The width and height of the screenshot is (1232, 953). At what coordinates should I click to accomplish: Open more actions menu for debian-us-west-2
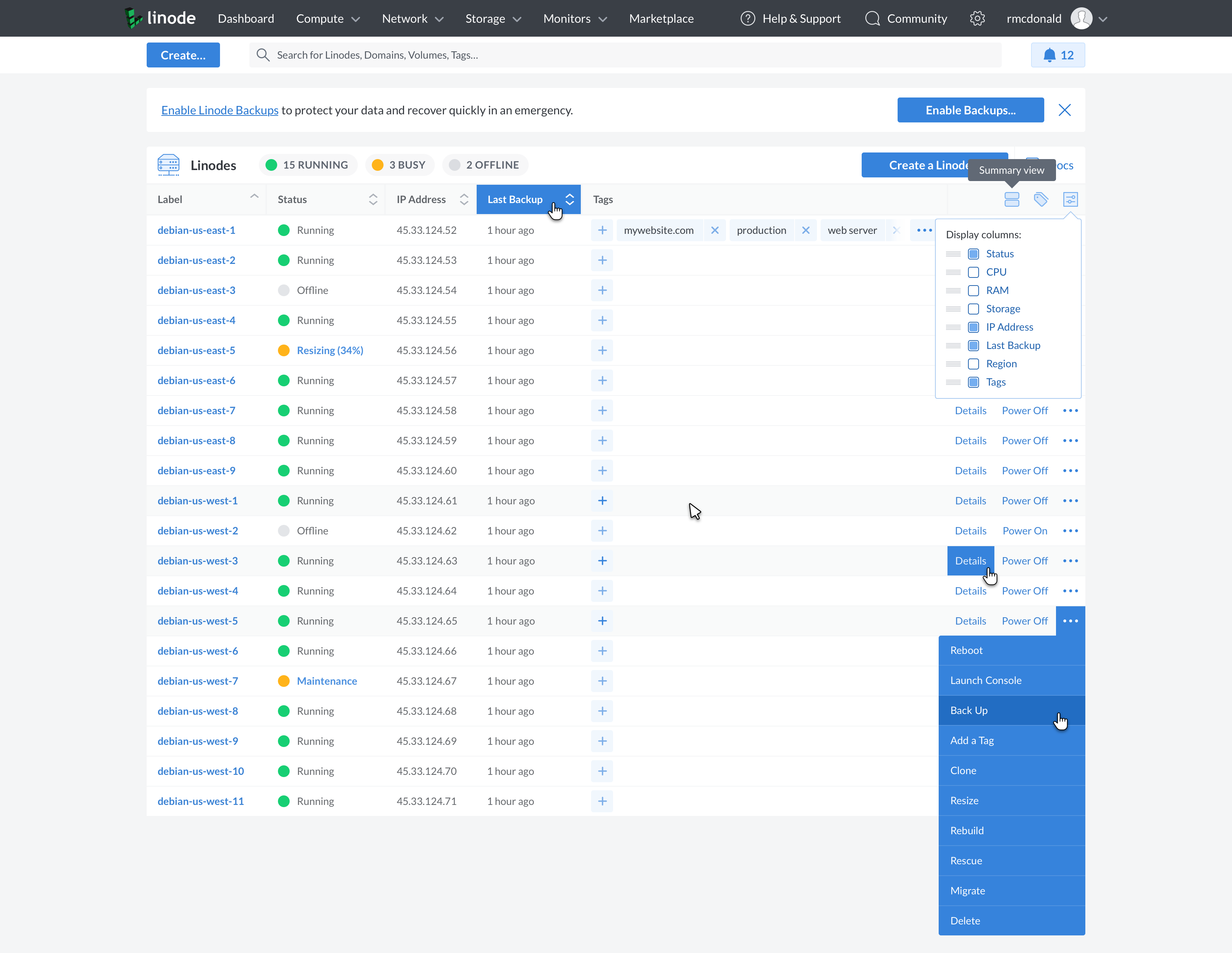[x=1070, y=531]
